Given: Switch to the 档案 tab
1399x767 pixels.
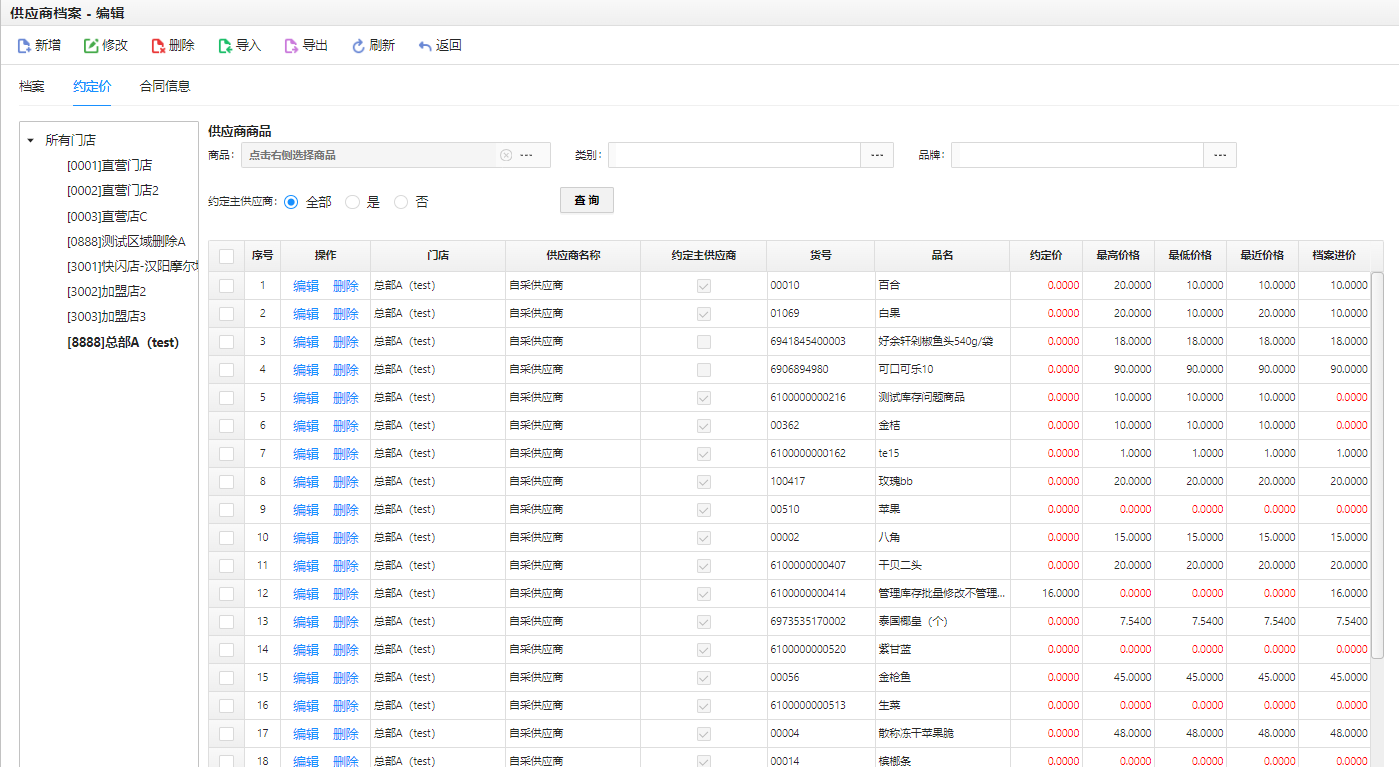Looking at the screenshot, I should click(x=32, y=86).
